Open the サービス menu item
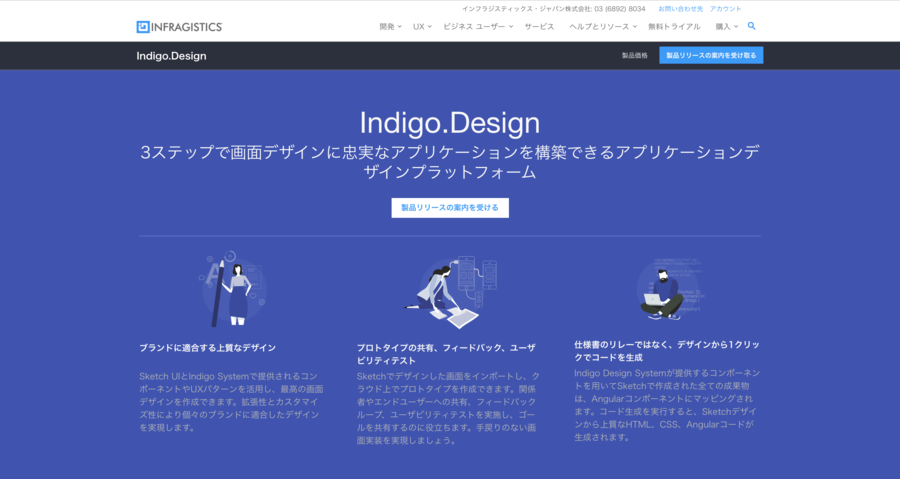Viewport: 900px width, 479px height. coord(539,27)
